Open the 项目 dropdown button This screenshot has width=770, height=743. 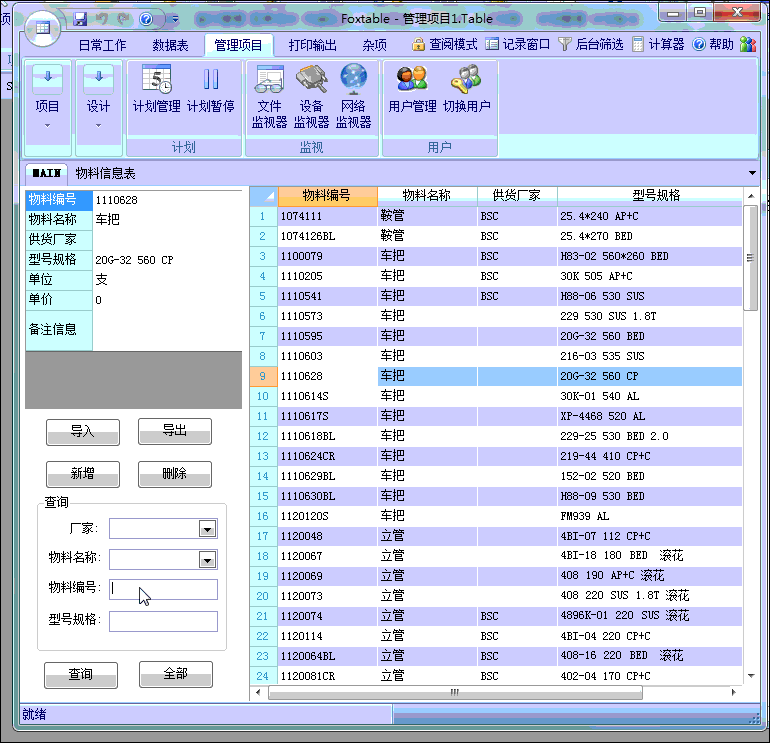[48, 108]
